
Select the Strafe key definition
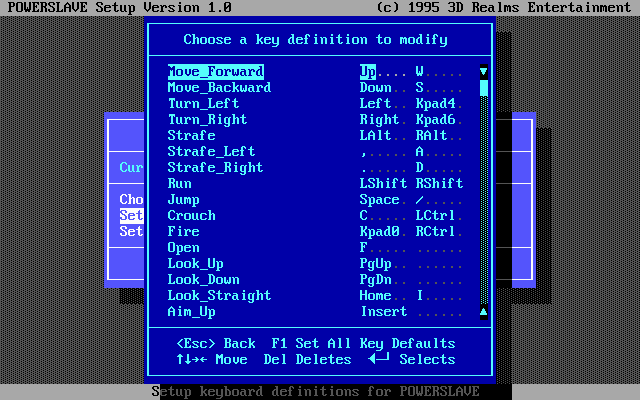coord(191,136)
